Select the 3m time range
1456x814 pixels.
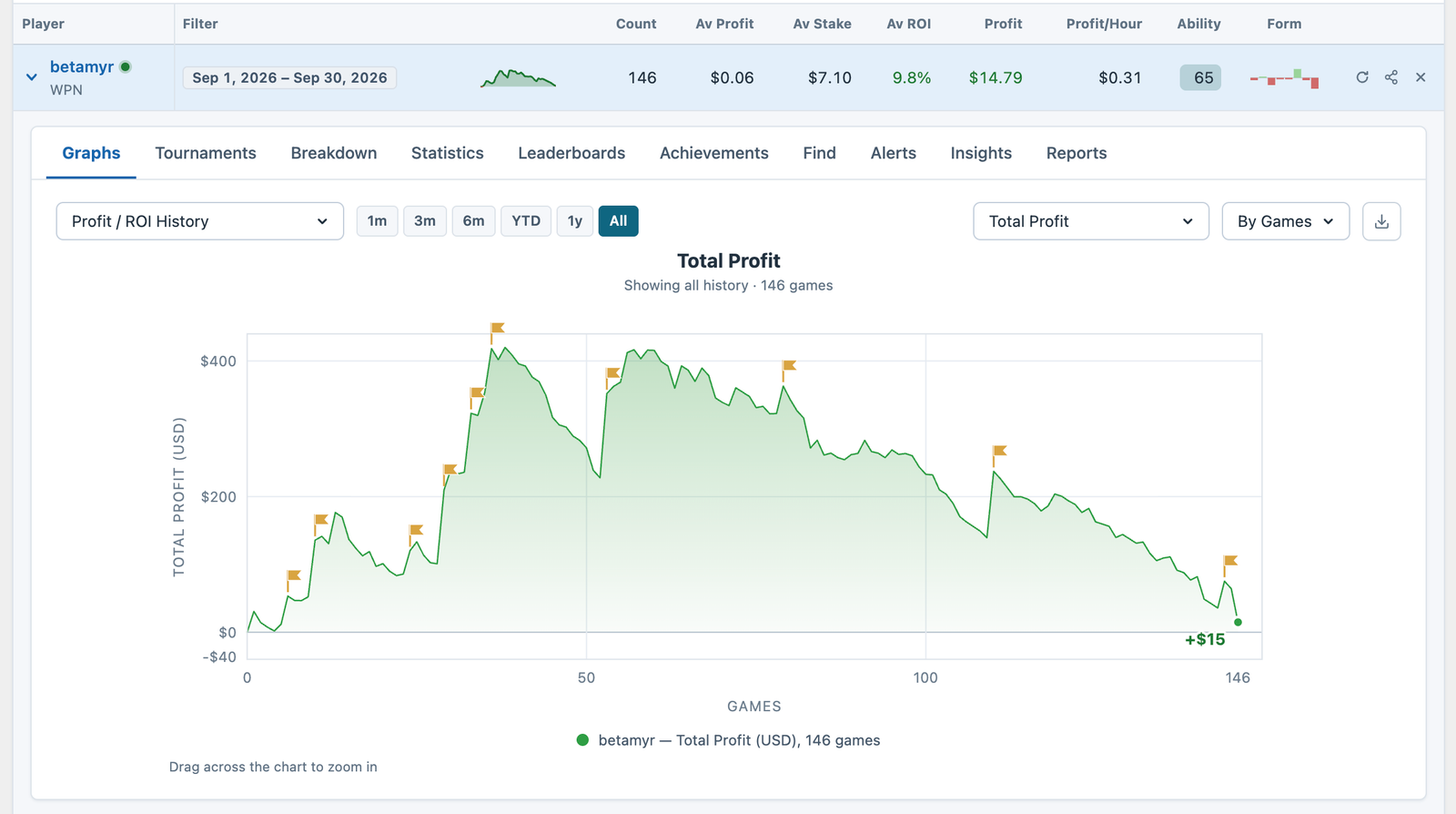pos(425,221)
